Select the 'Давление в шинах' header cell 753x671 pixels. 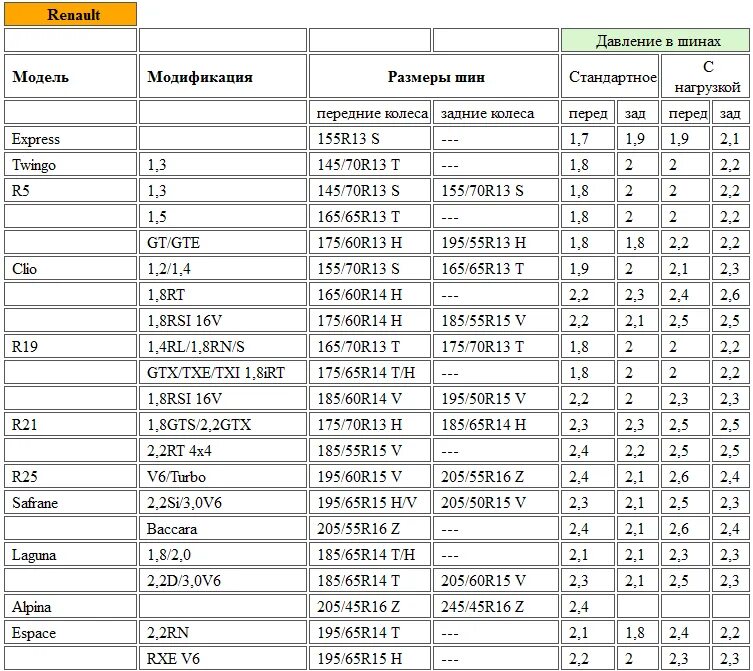pyautogui.click(x=655, y=40)
